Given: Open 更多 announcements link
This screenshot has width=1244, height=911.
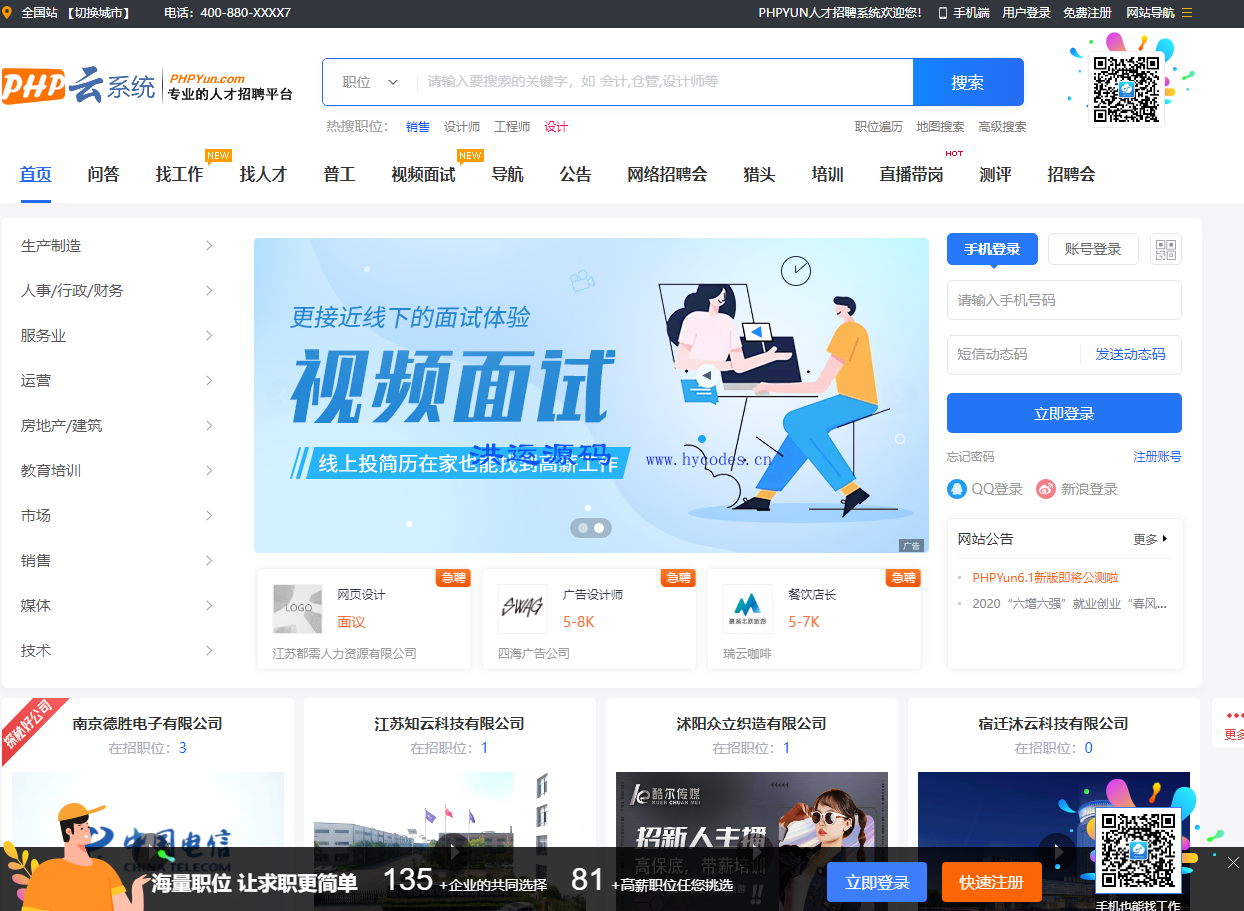Looking at the screenshot, I should pos(1150,539).
